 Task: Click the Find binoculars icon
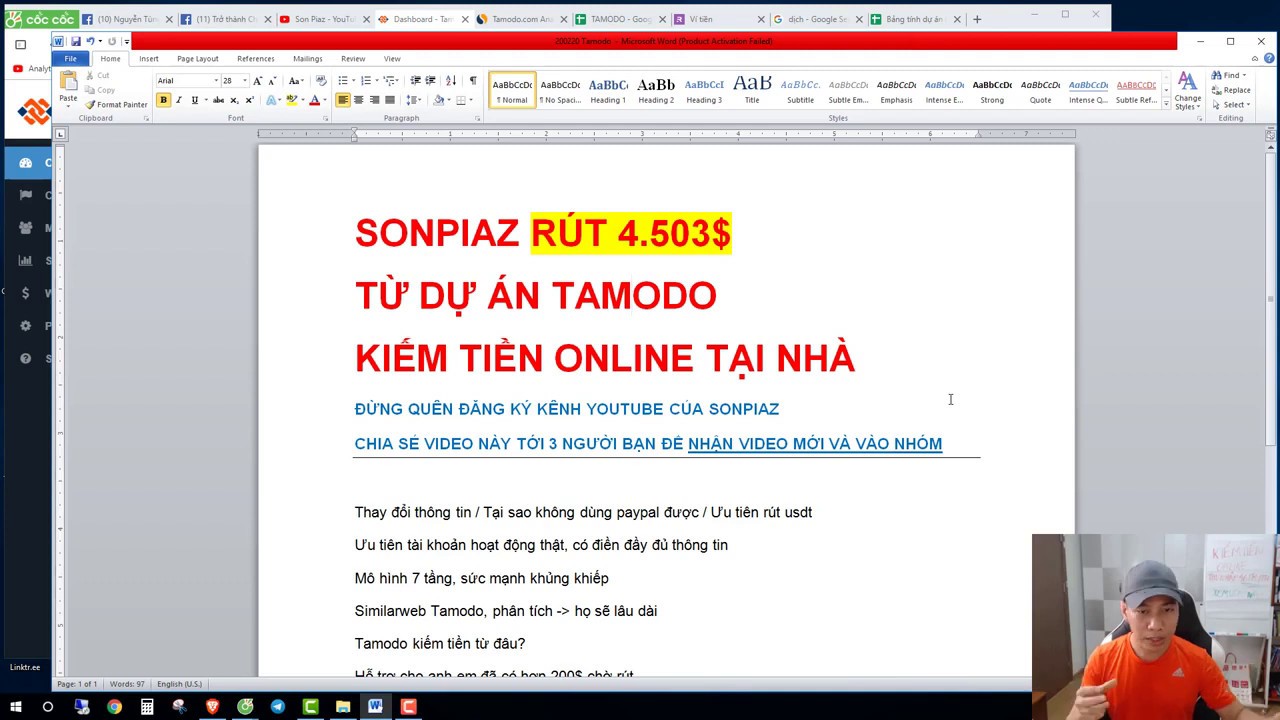(x=1217, y=75)
